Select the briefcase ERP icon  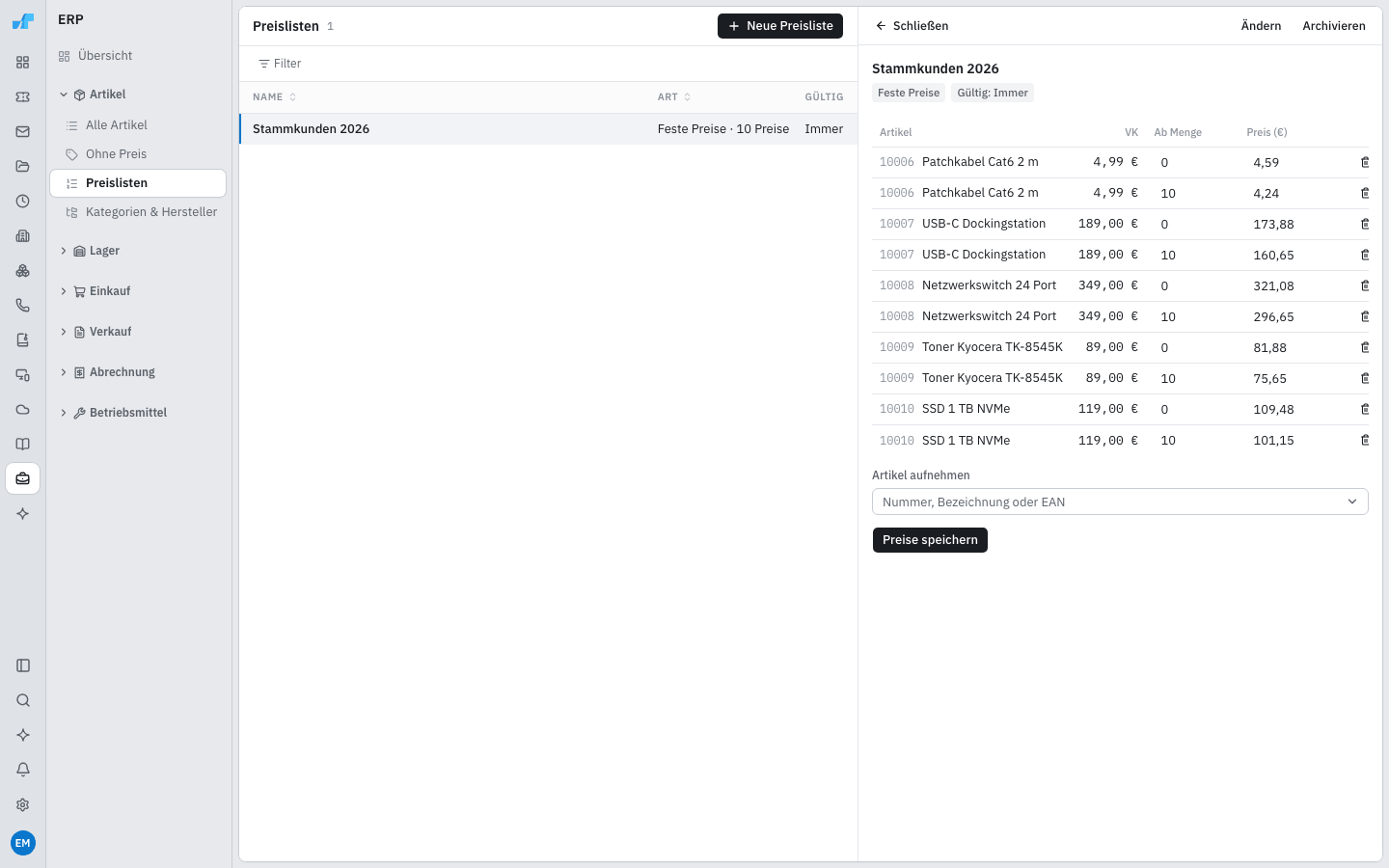23,479
